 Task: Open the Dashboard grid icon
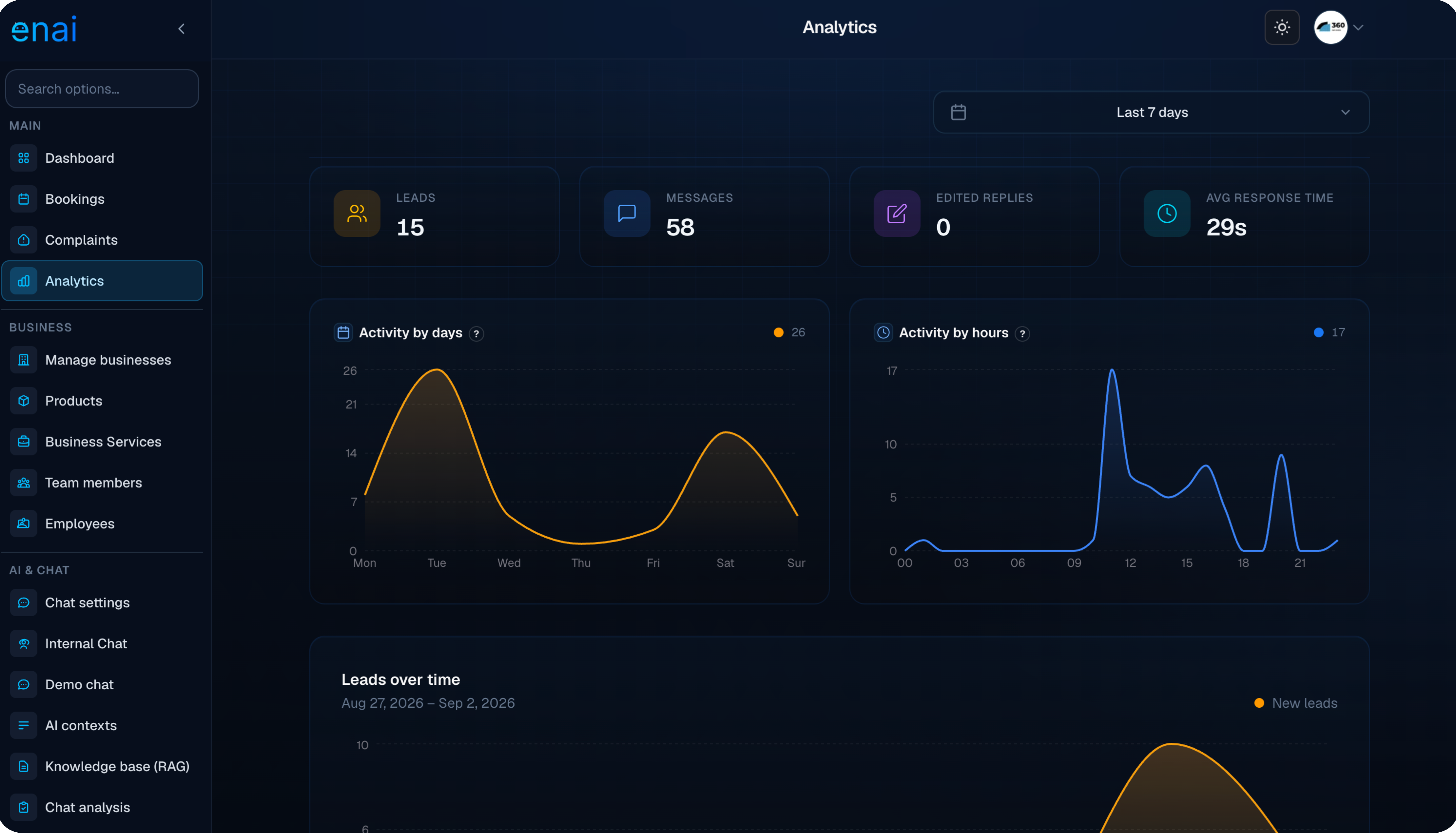[24, 158]
